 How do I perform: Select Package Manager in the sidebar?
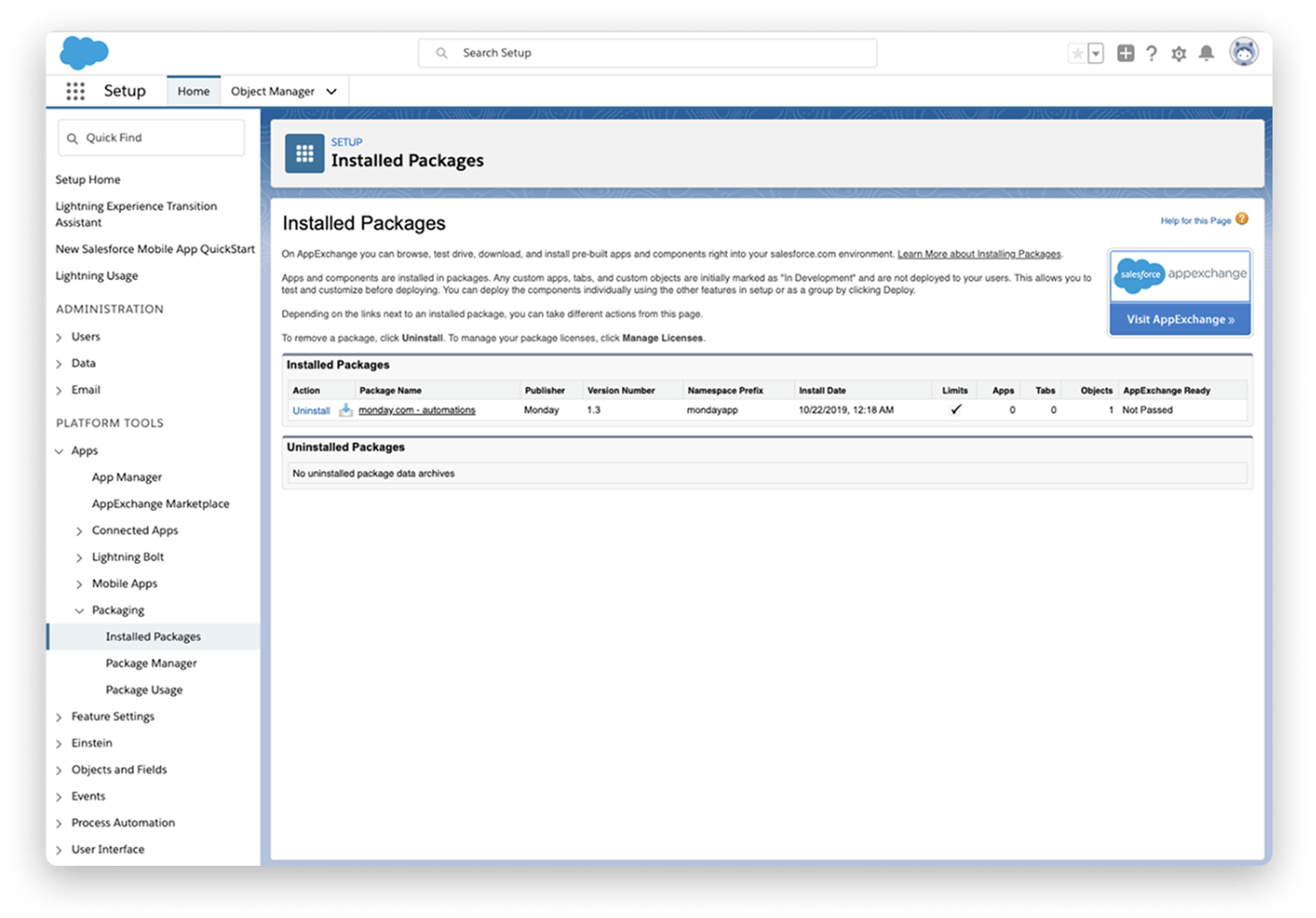pos(151,663)
